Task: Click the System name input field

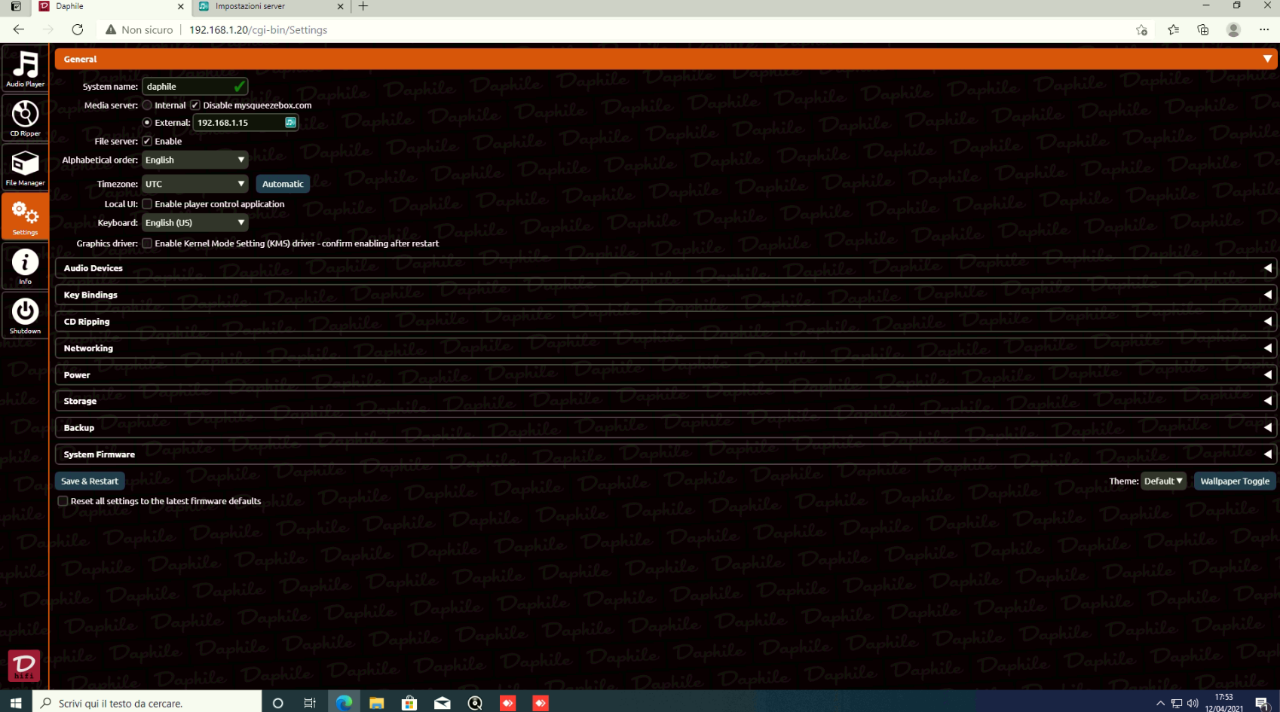Action: pyautogui.click(x=195, y=86)
